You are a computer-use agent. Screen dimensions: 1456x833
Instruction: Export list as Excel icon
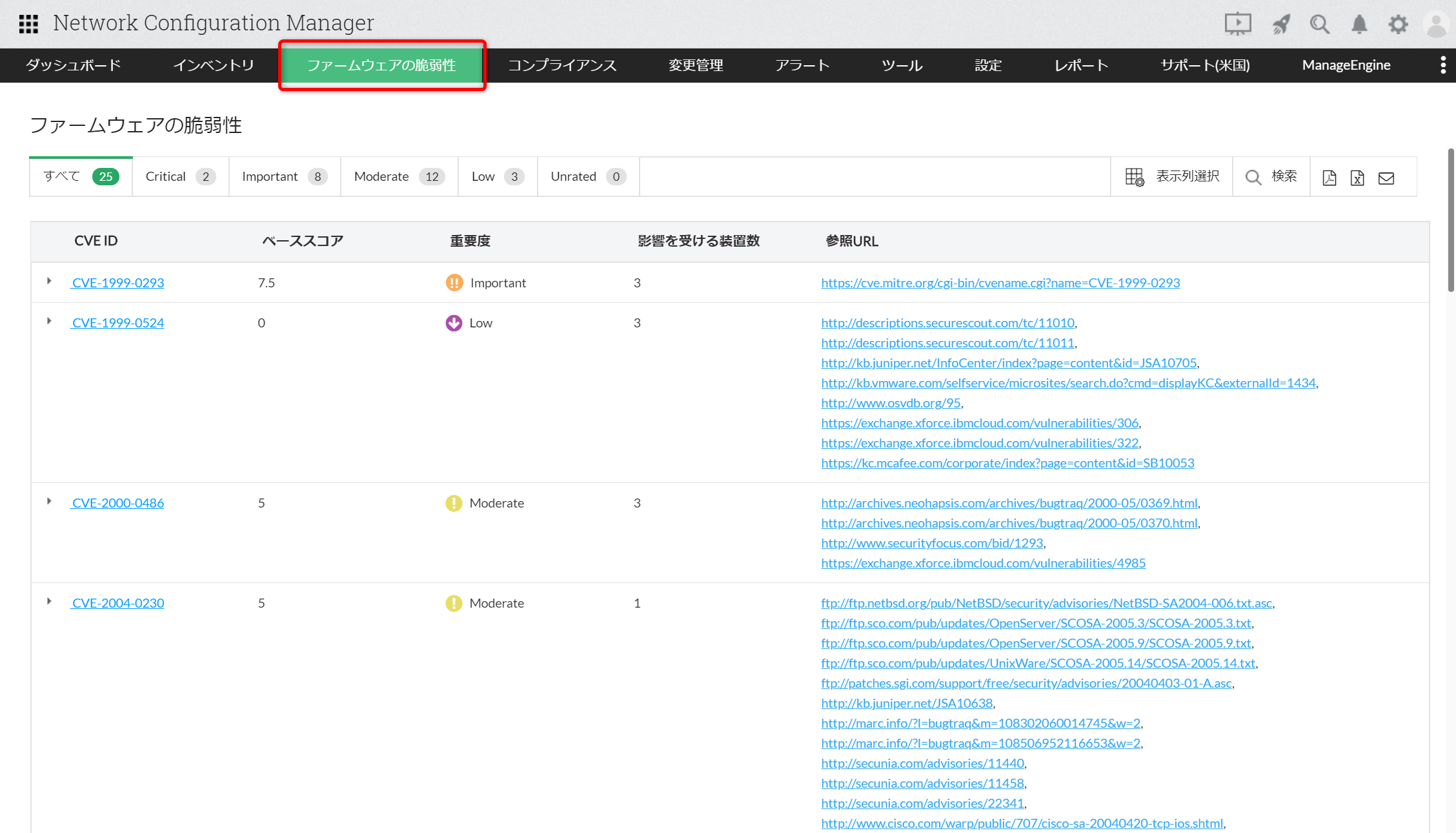1357,178
